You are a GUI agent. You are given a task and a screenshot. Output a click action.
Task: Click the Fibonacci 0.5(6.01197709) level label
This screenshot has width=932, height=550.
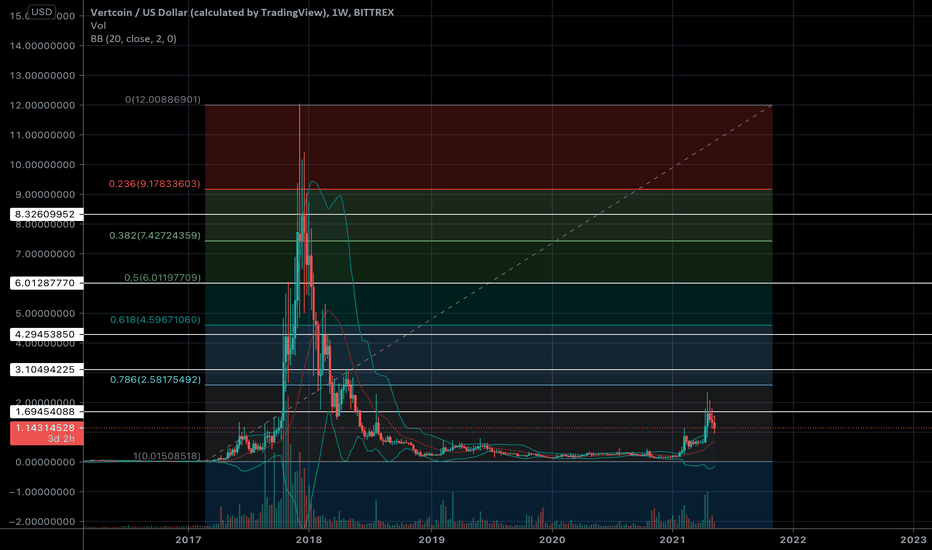tap(162, 278)
